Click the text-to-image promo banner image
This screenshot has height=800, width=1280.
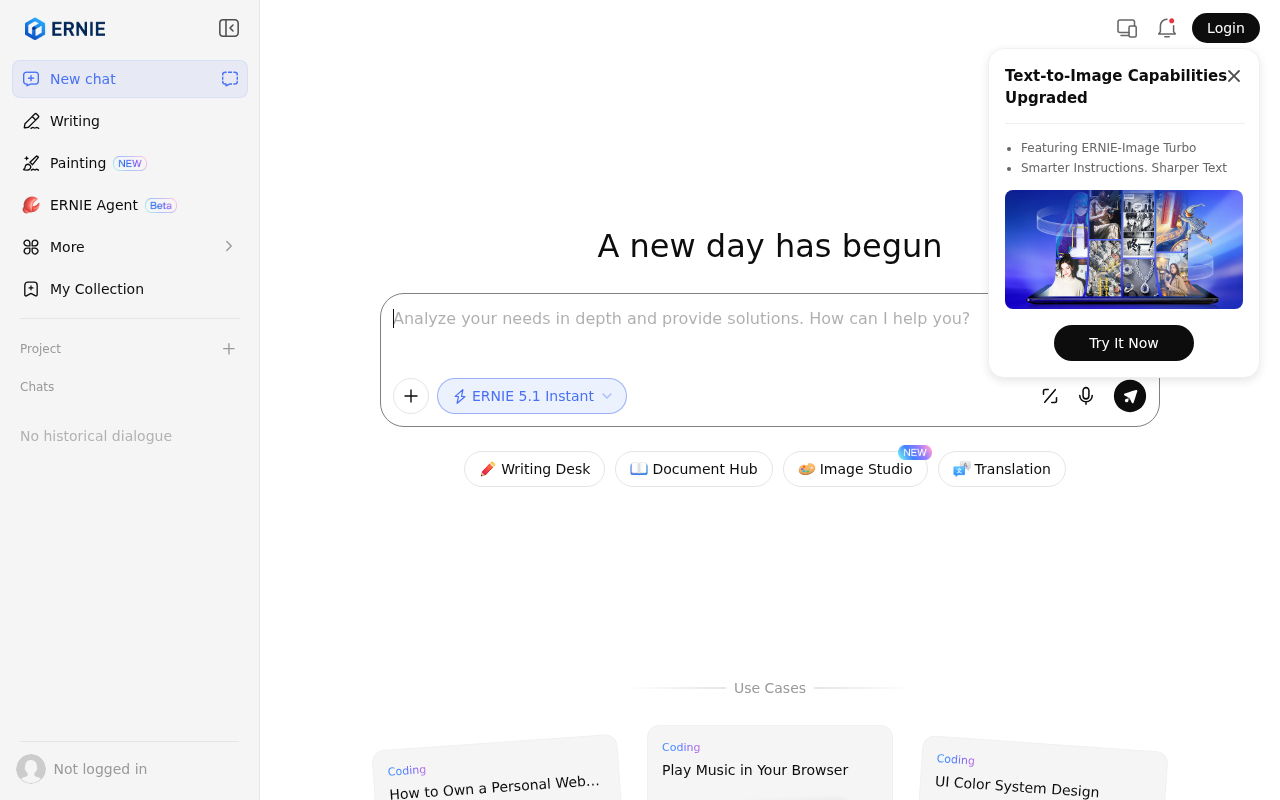pyautogui.click(x=1124, y=249)
